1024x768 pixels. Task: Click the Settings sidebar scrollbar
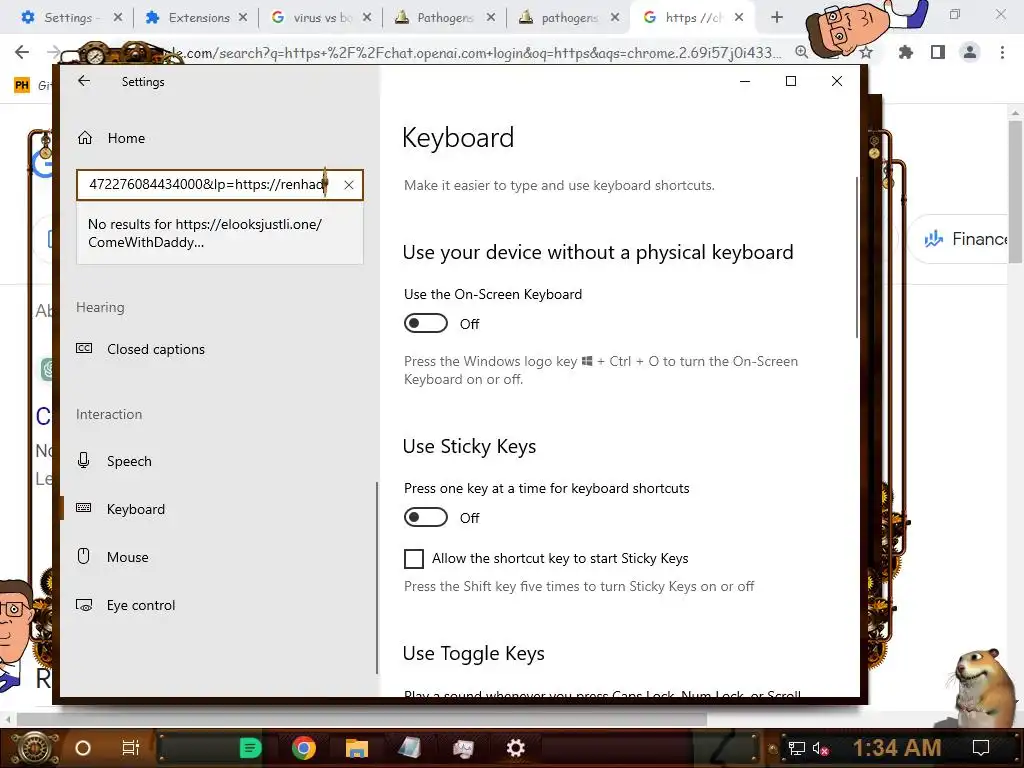377,578
